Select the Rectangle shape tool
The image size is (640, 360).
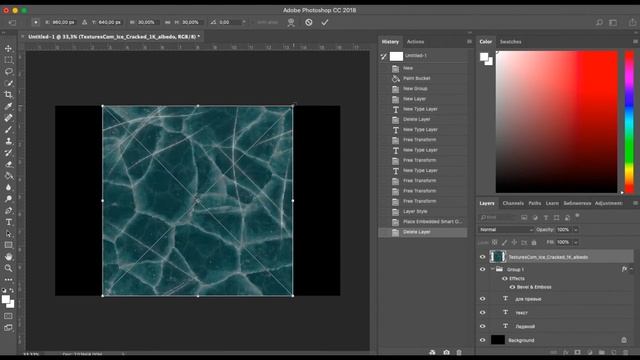(x=8, y=245)
